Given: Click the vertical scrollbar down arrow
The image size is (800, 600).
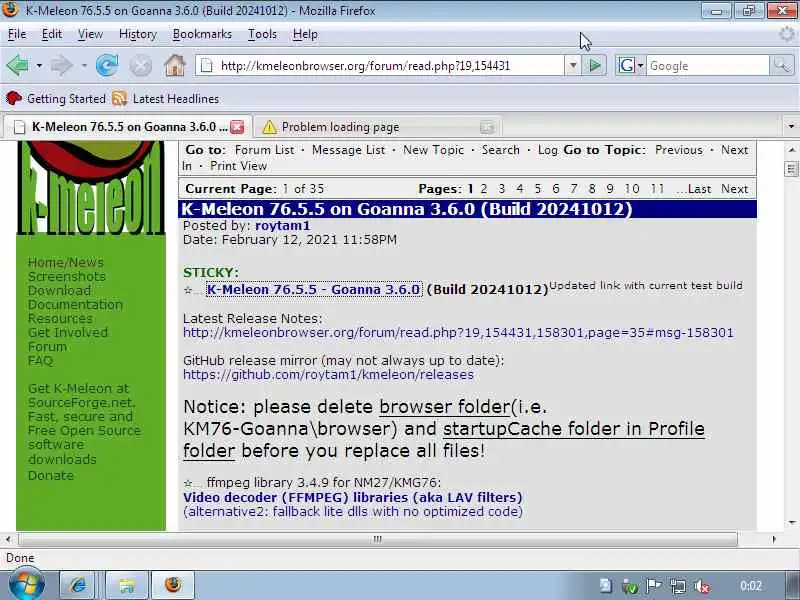Looking at the screenshot, I should [x=791, y=522].
